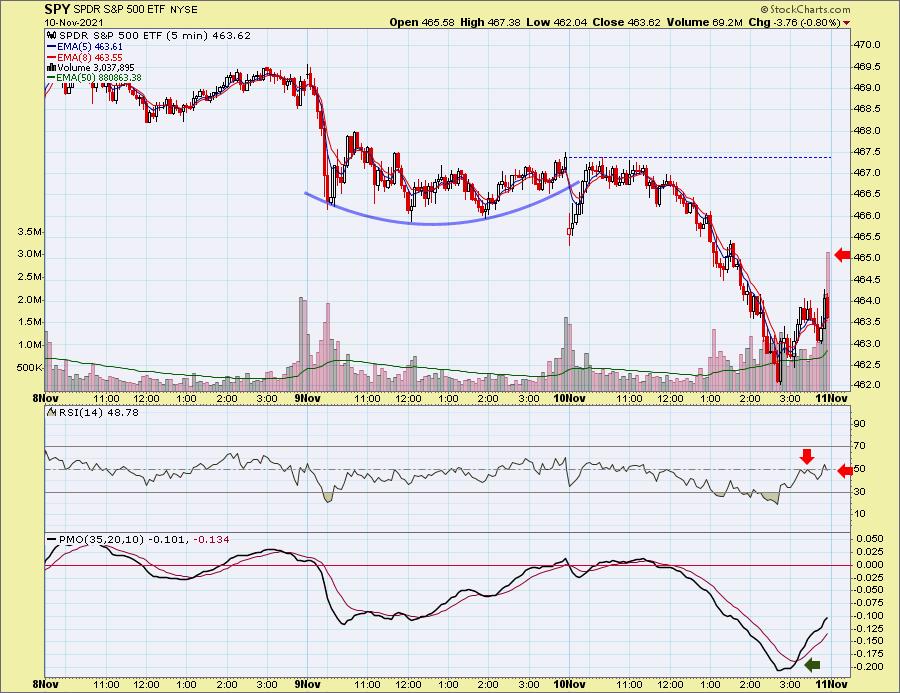
Task: Click the red EMA(8) line swatch in the legend
Action: pyautogui.click(x=51, y=57)
